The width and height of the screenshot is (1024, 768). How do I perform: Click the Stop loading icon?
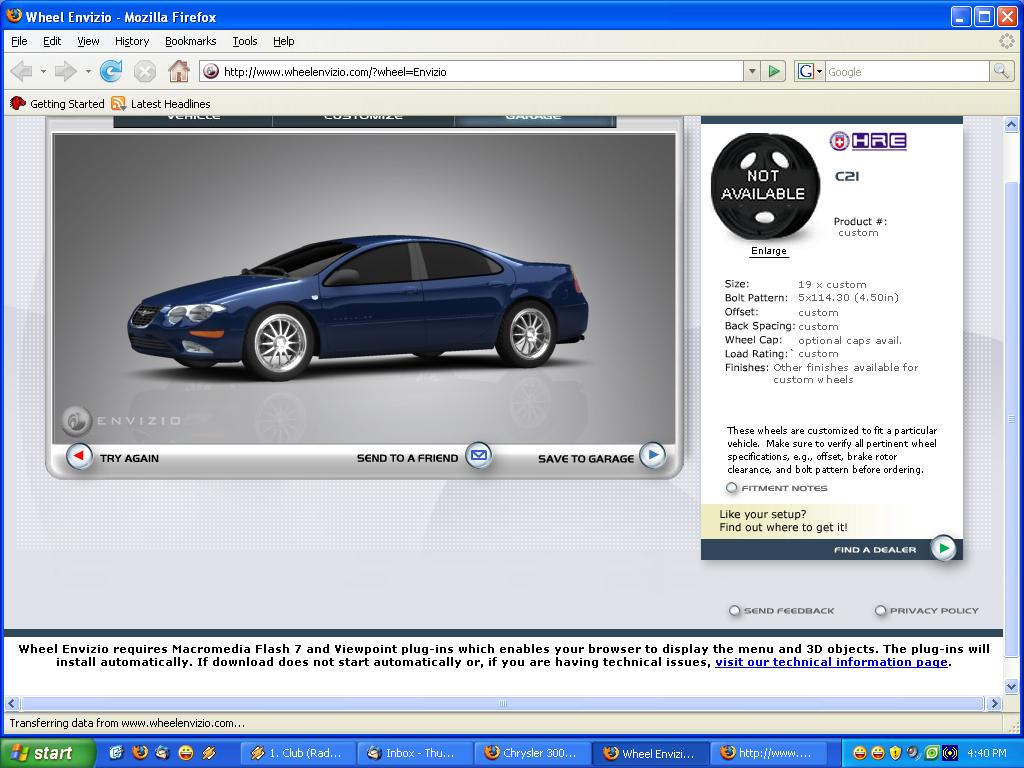tap(145, 71)
